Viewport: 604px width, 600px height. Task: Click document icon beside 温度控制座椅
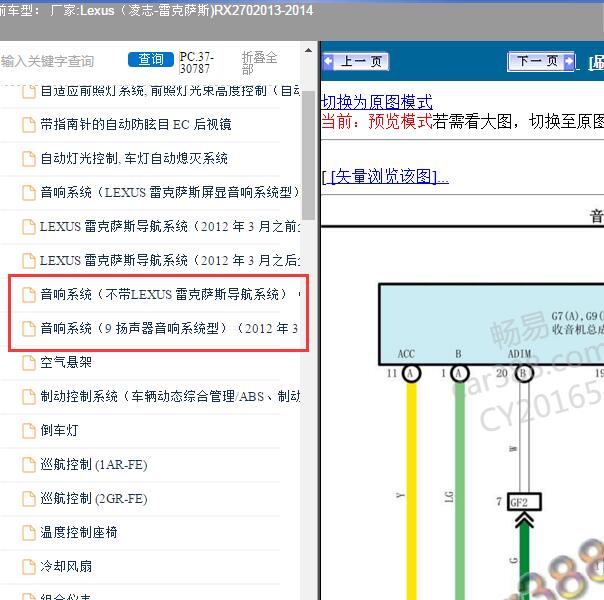[29, 533]
